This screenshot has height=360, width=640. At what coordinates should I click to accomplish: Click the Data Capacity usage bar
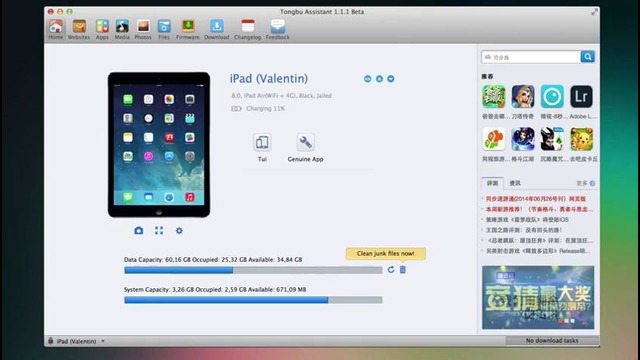click(x=253, y=270)
